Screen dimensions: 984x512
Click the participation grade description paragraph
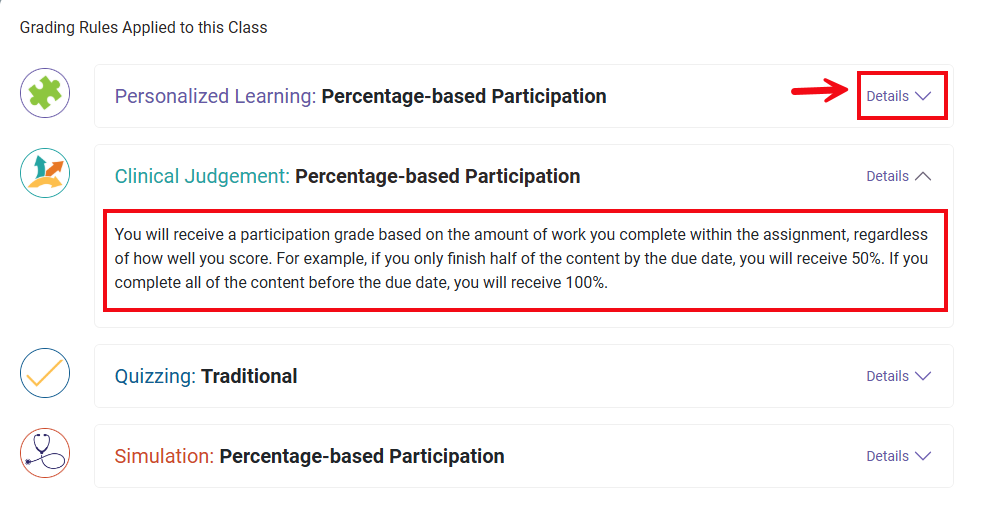point(521,258)
